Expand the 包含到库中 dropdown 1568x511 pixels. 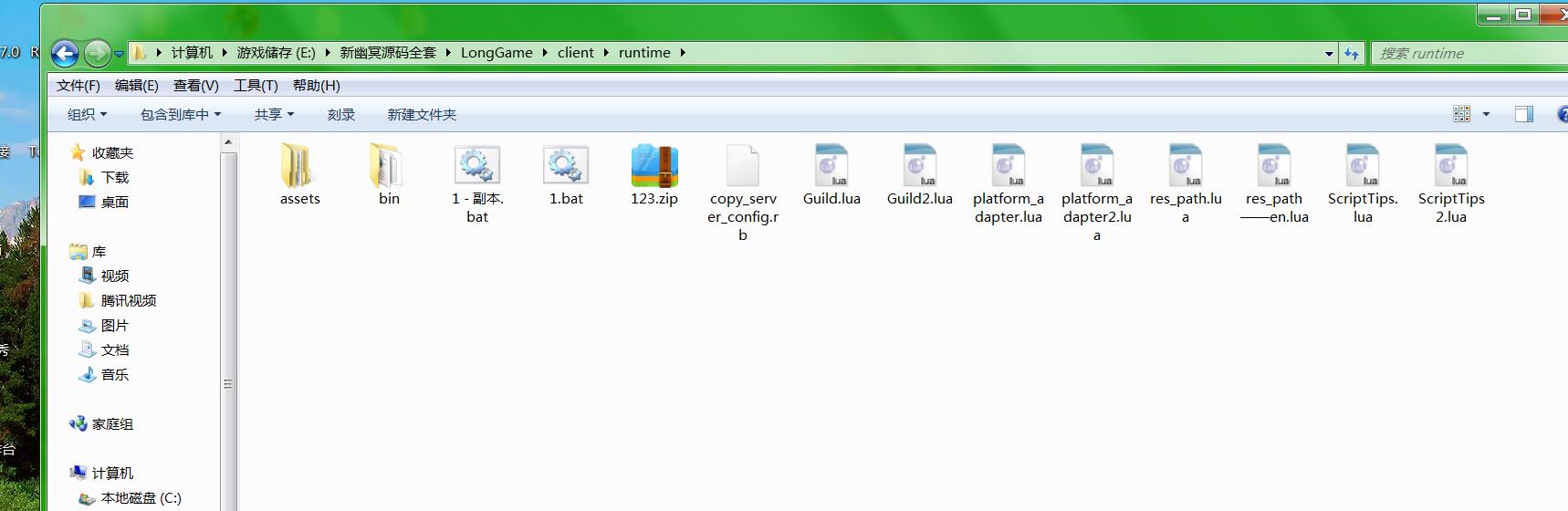coord(180,114)
